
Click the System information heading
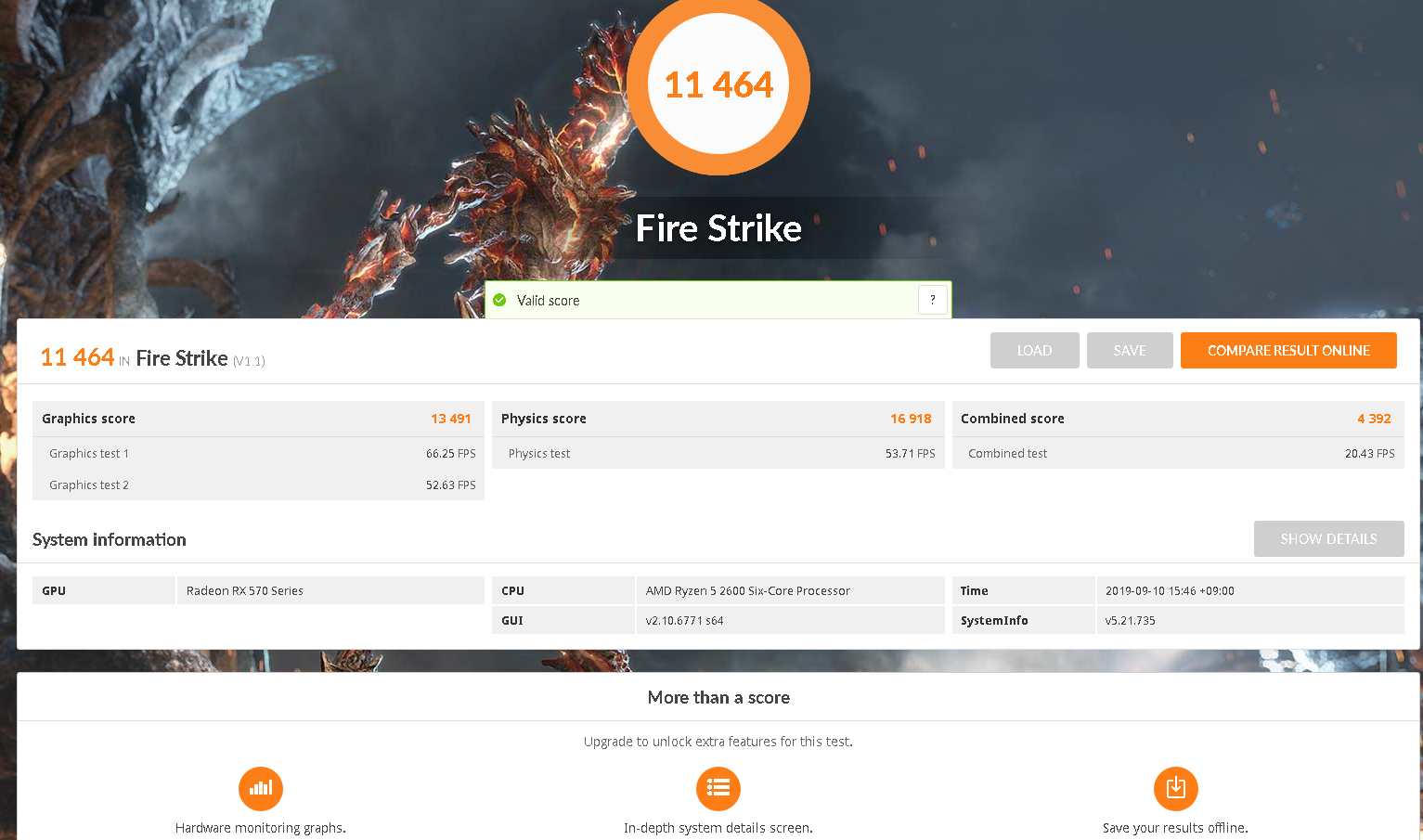[x=110, y=540]
